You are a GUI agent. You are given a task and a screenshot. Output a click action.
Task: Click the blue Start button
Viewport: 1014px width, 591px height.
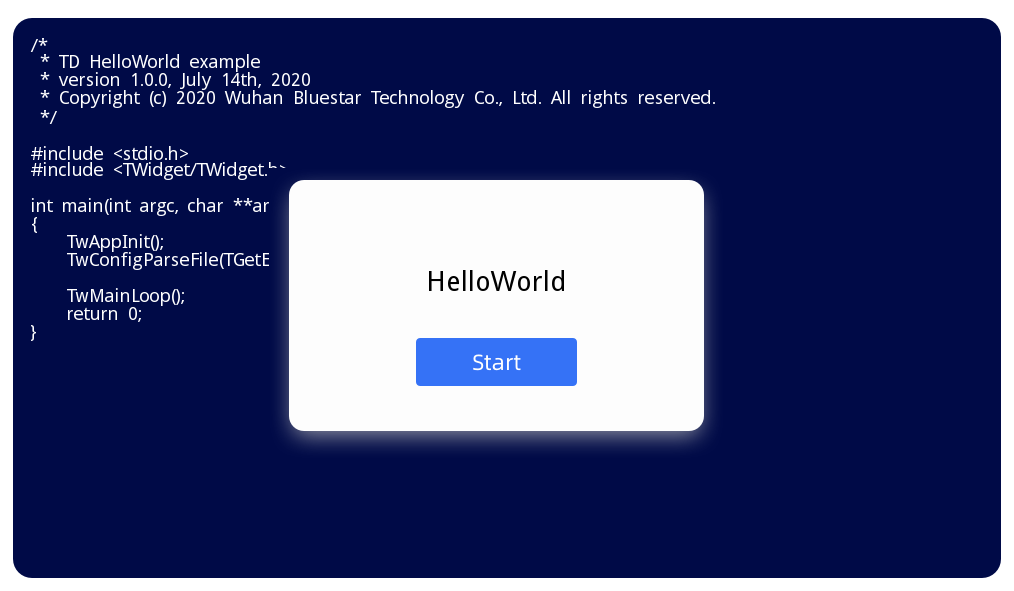(496, 362)
